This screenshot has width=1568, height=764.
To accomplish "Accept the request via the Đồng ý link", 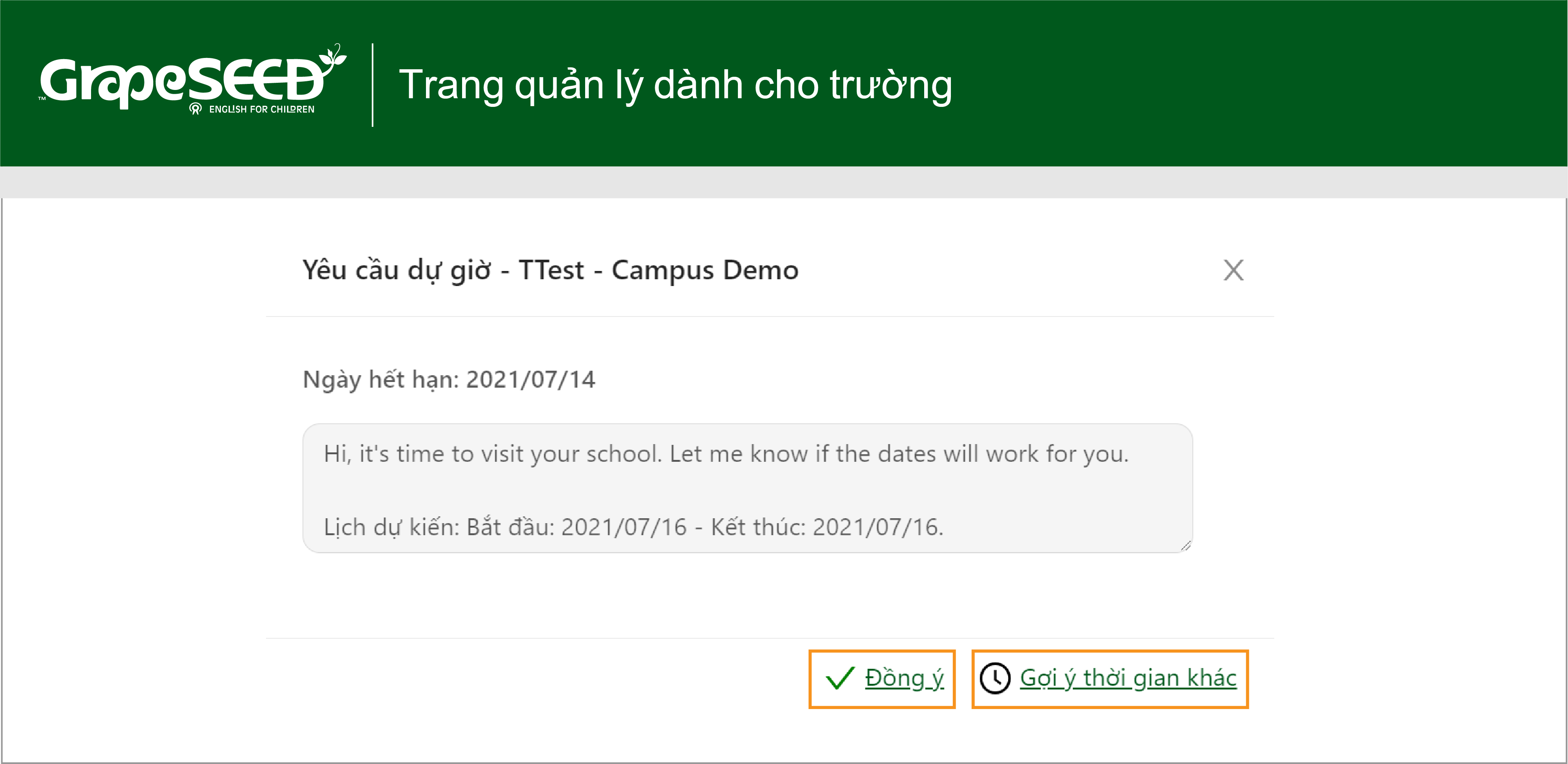I will (x=904, y=678).
